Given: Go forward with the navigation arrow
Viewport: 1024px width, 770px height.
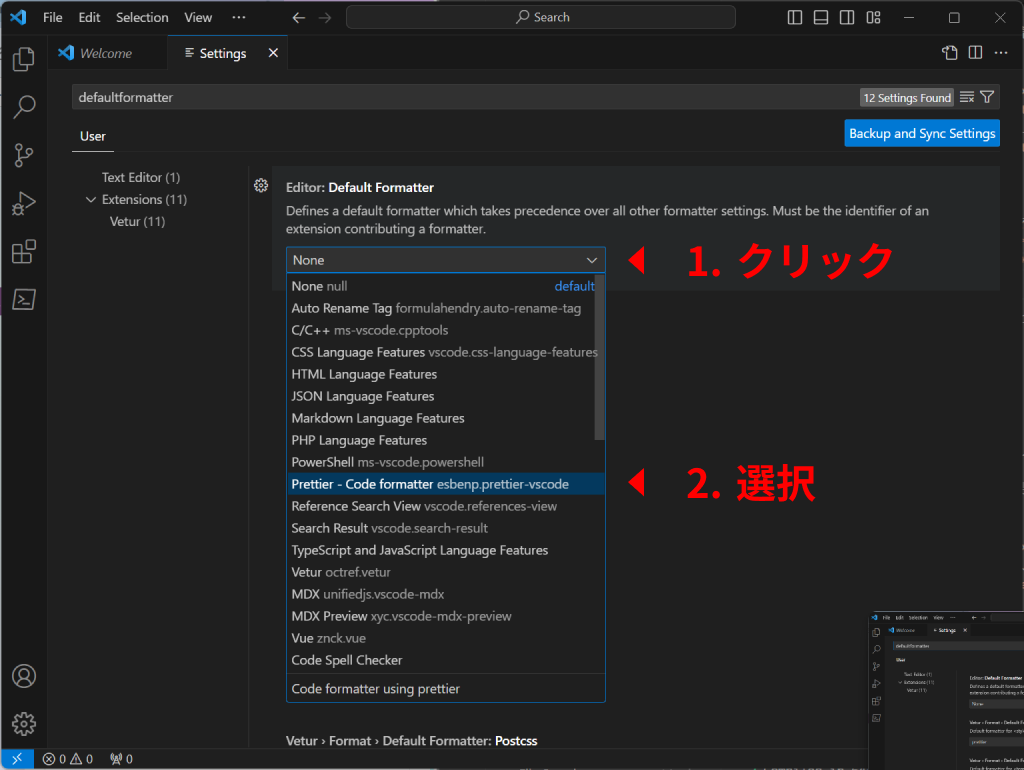Looking at the screenshot, I should point(325,18).
